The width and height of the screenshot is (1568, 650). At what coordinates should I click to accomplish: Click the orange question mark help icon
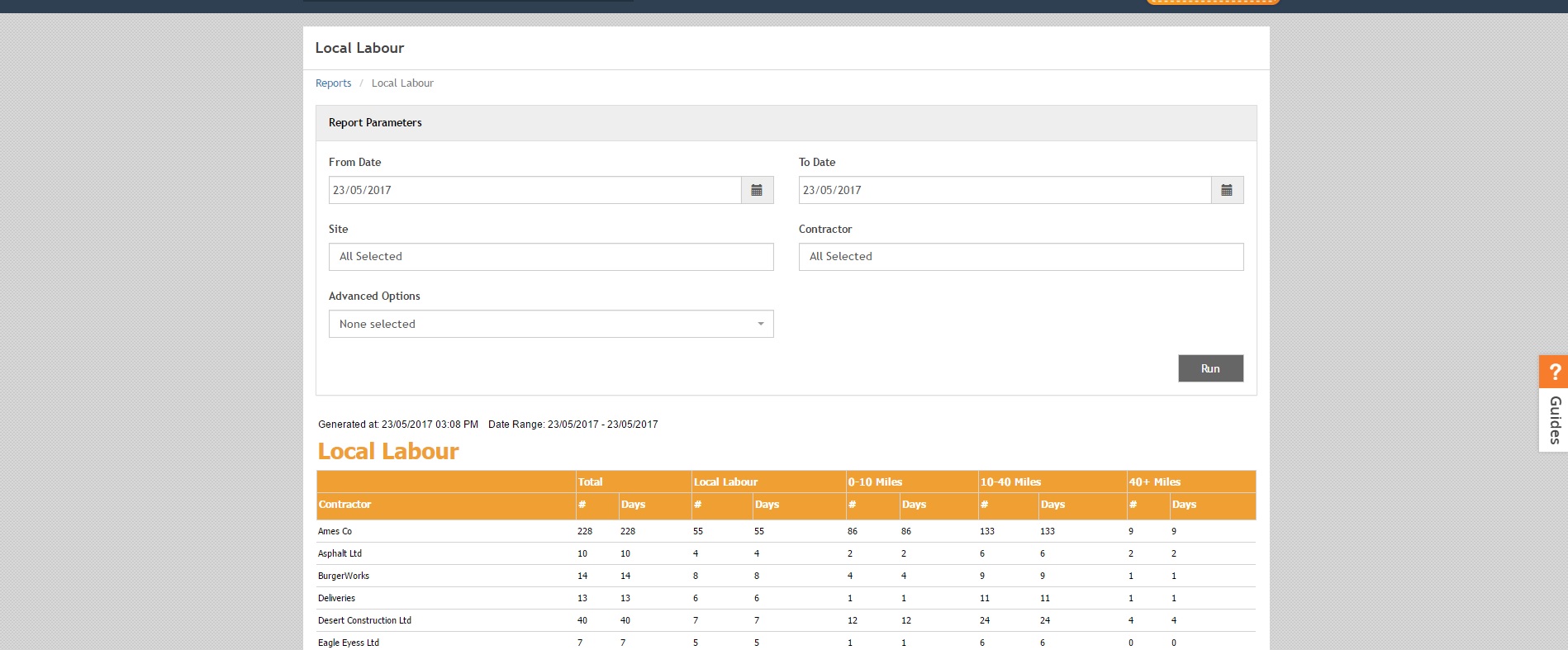1554,372
